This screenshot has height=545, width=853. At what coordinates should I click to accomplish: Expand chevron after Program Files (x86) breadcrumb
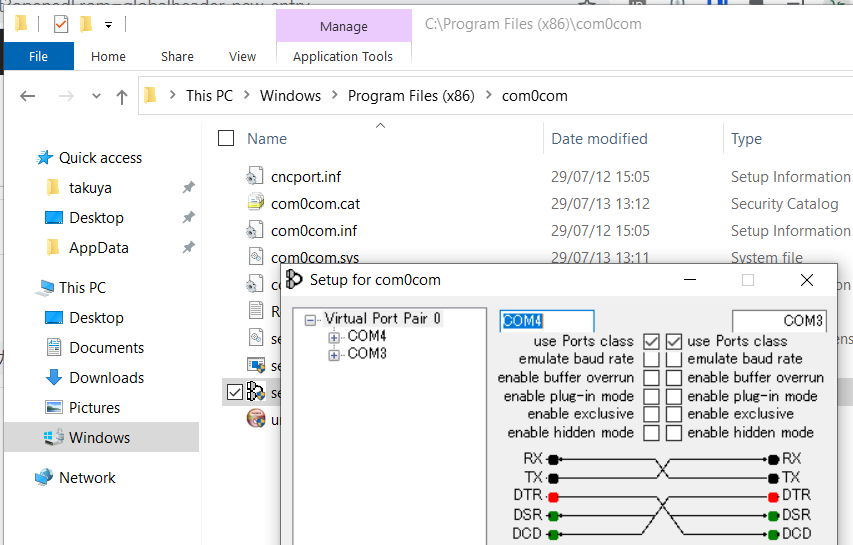tap(489, 95)
